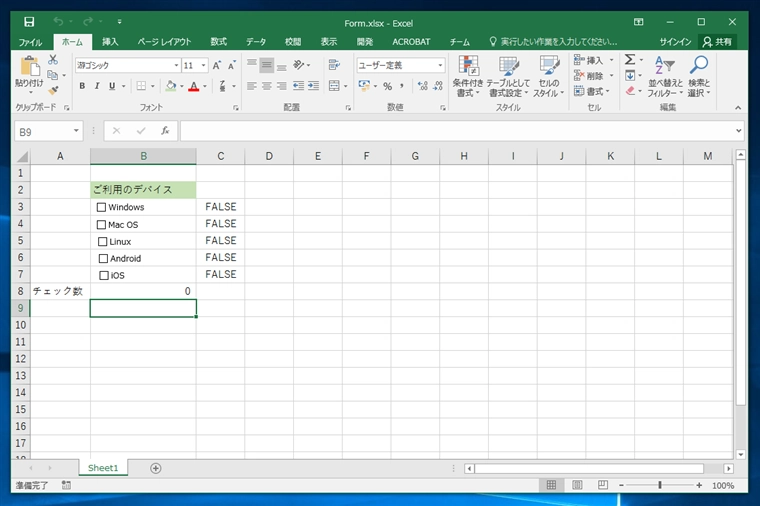Check the Windows checkbox
The height and width of the screenshot is (506, 760).
click(101, 207)
